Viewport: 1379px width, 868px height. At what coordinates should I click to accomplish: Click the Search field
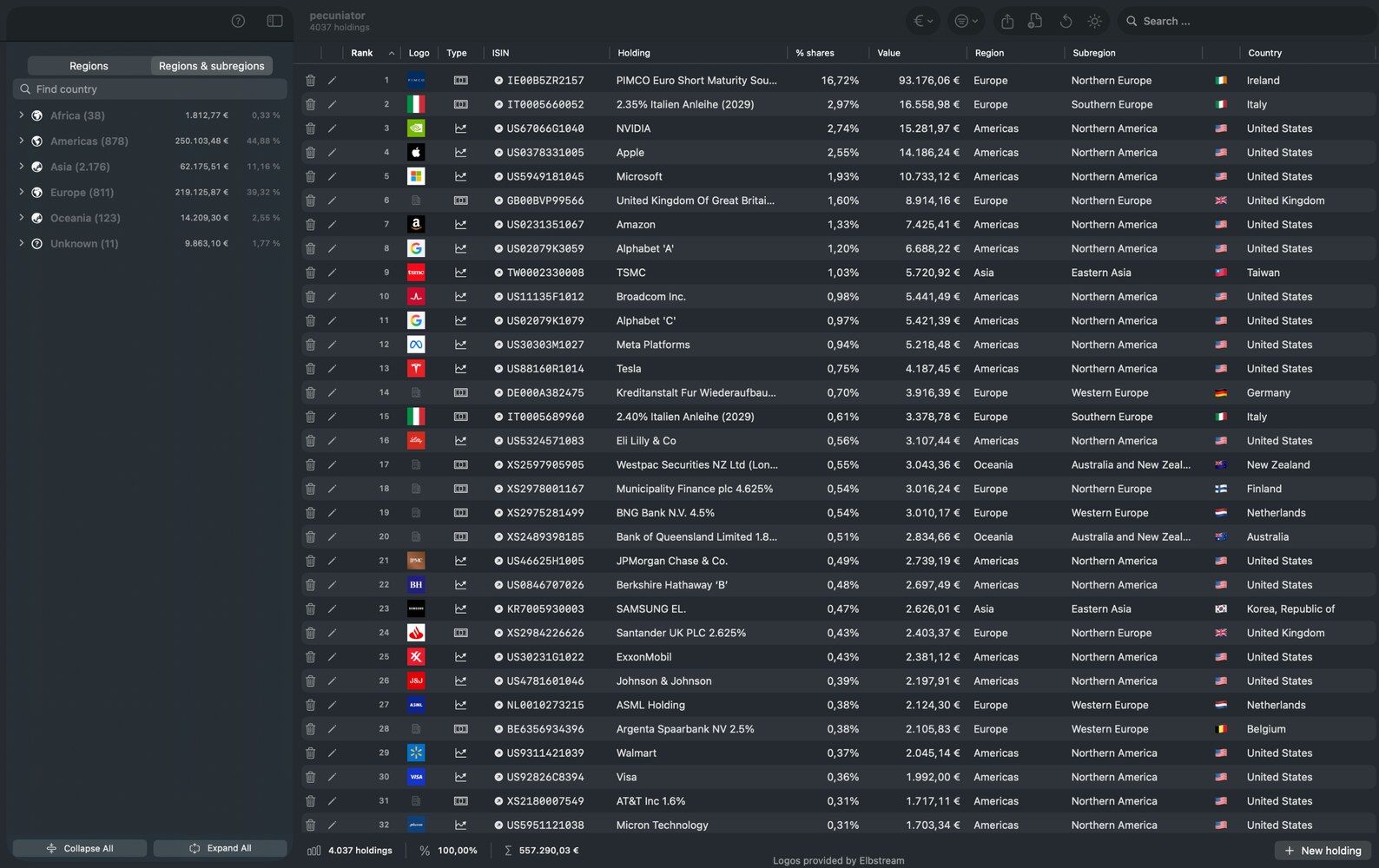(x=1247, y=21)
